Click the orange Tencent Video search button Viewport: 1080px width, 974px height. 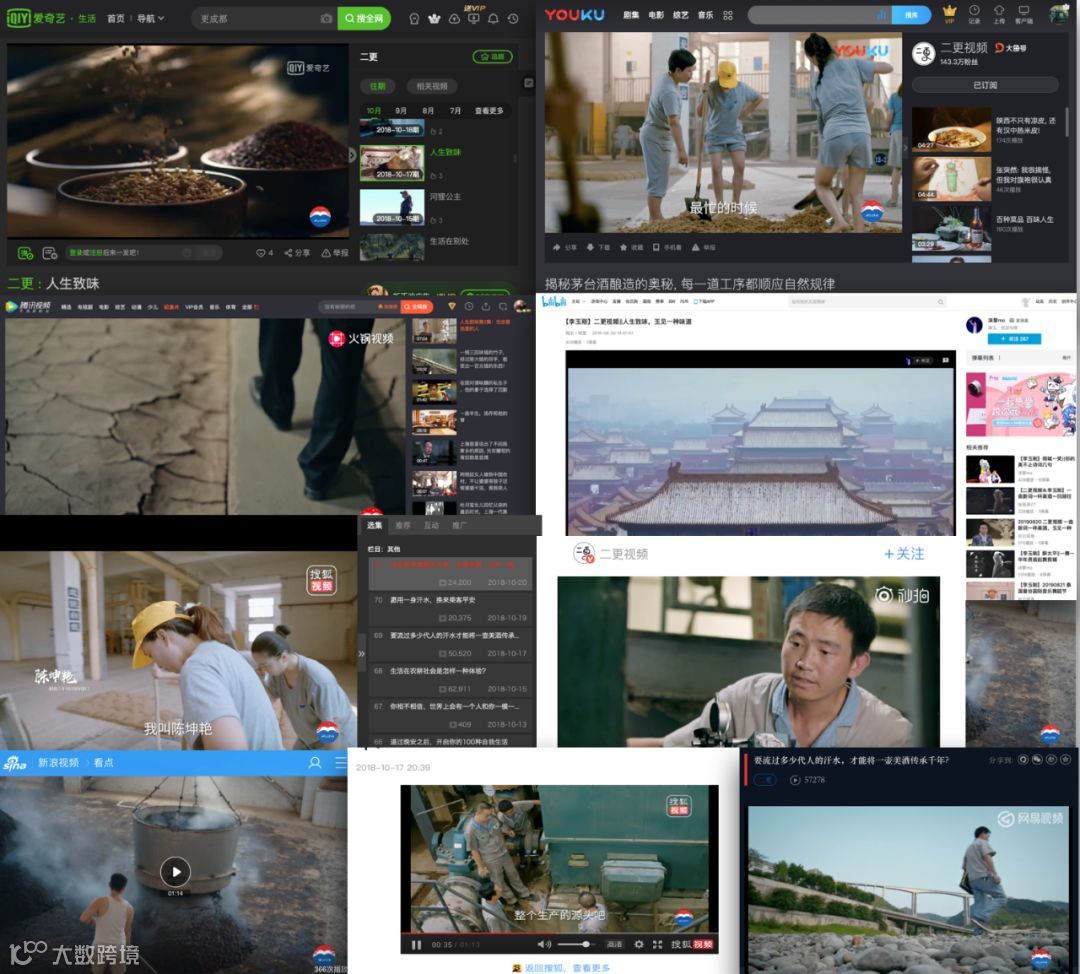(x=417, y=307)
